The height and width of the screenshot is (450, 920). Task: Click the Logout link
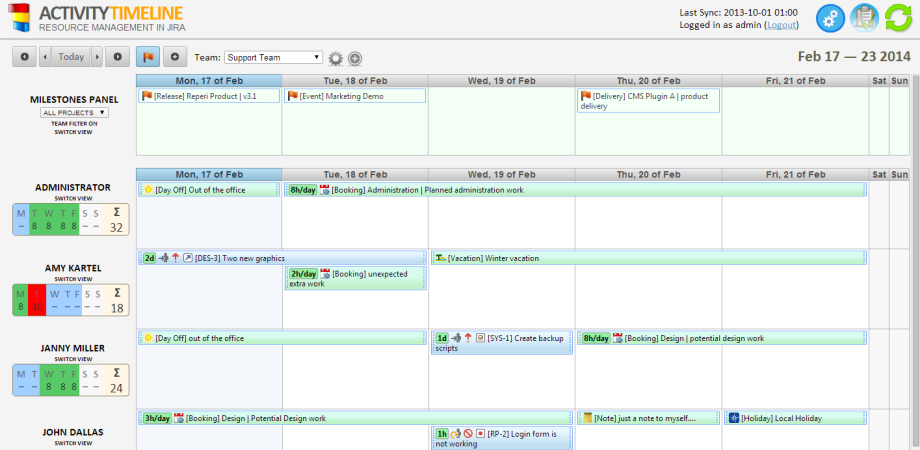[x=782, y=25]
